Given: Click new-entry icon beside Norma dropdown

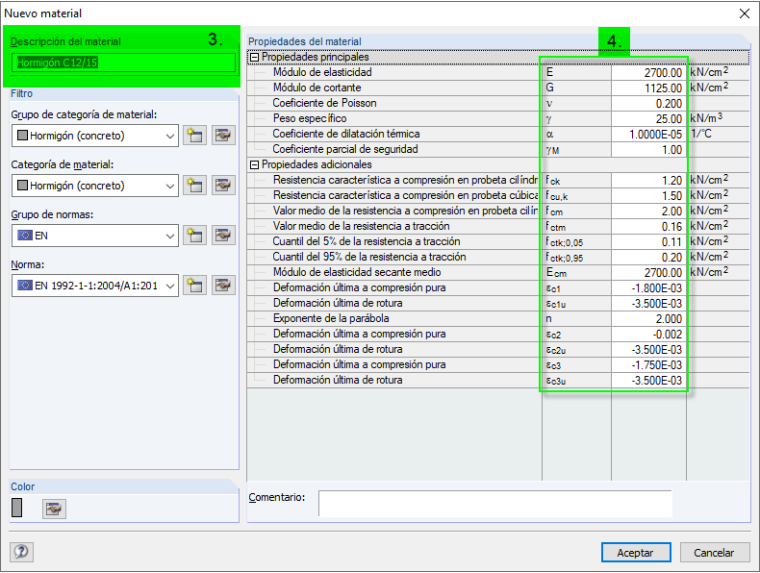Looking at the screenshot, I should click(195, 286).
